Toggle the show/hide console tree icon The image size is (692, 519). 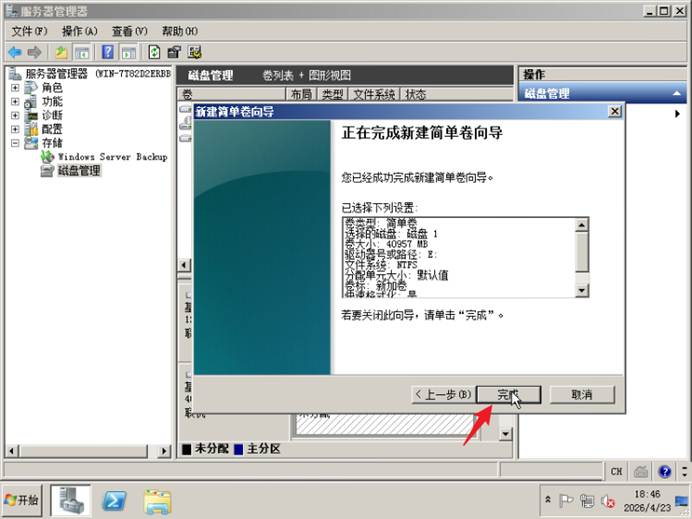(82, 53)
